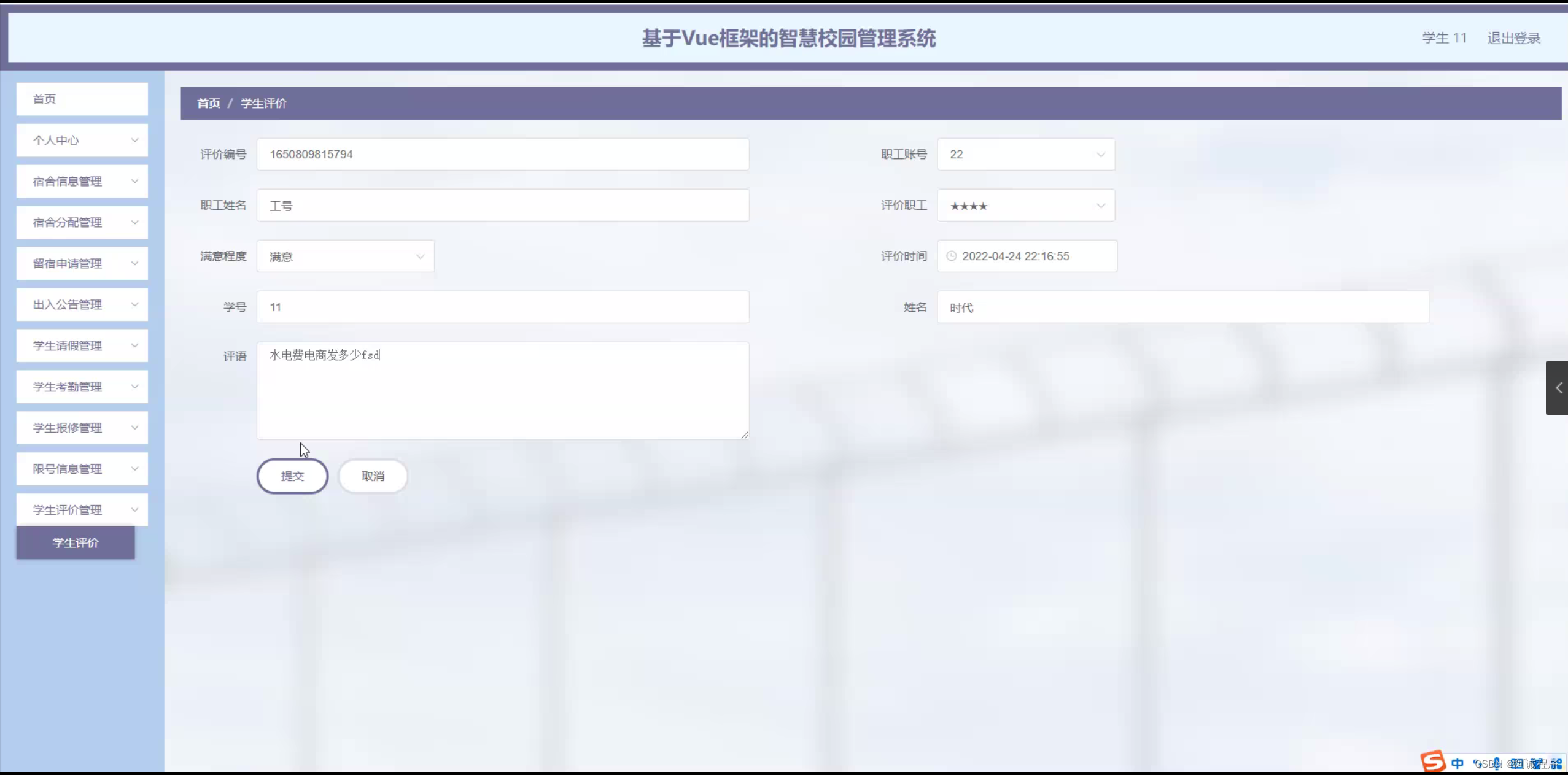Collapse 学生评价管理 sidebar menu
1568x775 pixels.
click(82, 510)
